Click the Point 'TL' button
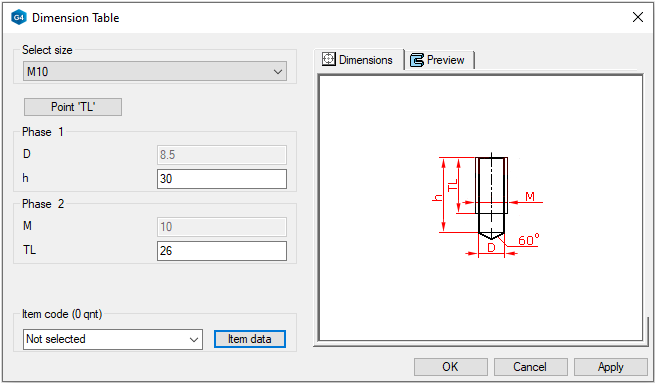The width and height of the screenshot is (656, 386). [73, 107]
